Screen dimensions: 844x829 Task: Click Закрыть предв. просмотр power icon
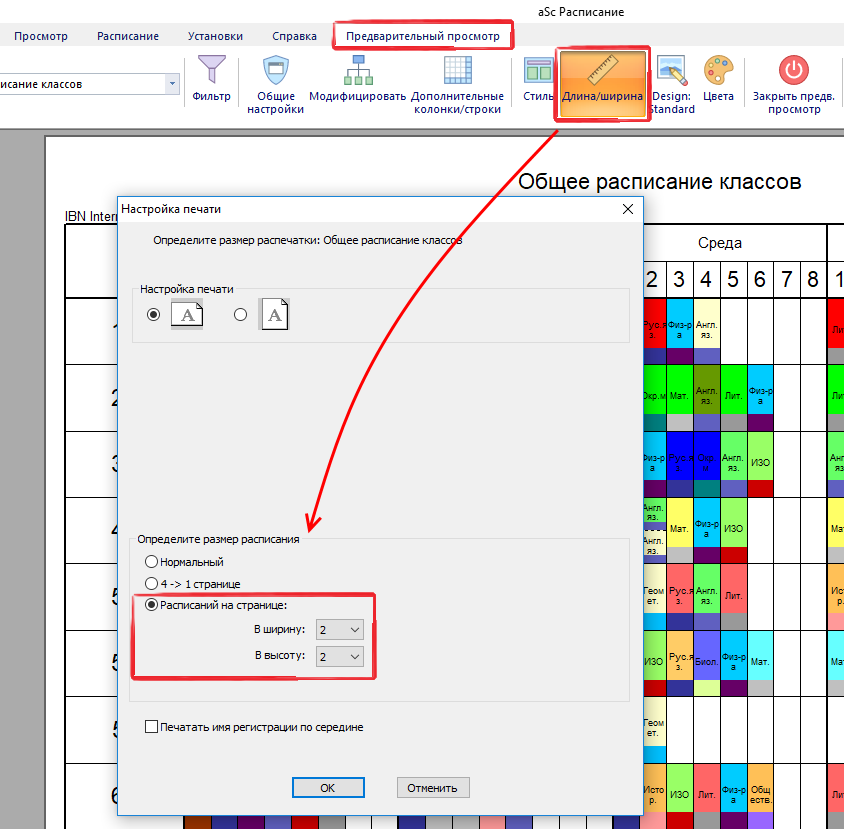(x=794, y=72)
